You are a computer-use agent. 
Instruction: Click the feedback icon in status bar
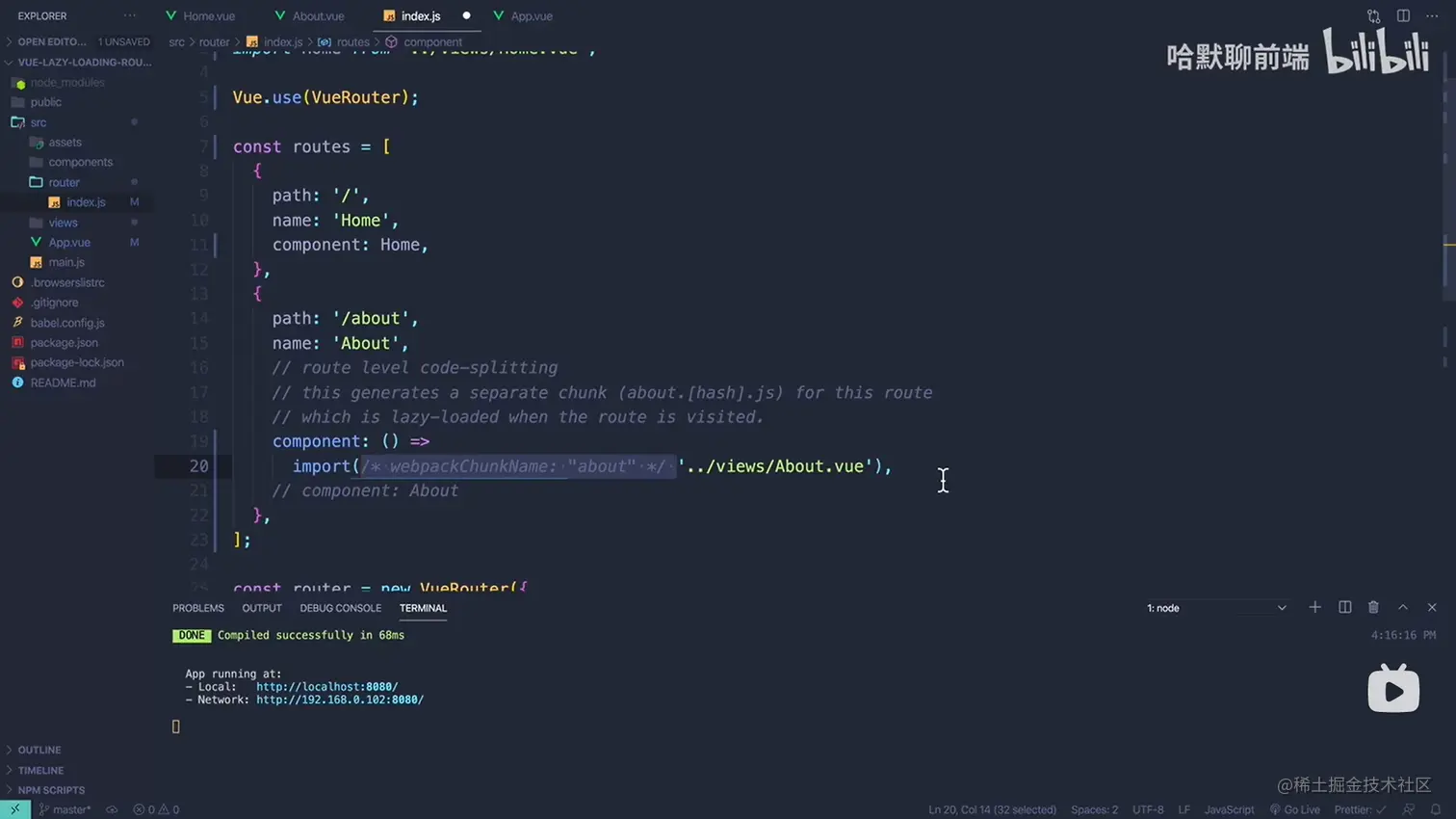point(1409,809)
